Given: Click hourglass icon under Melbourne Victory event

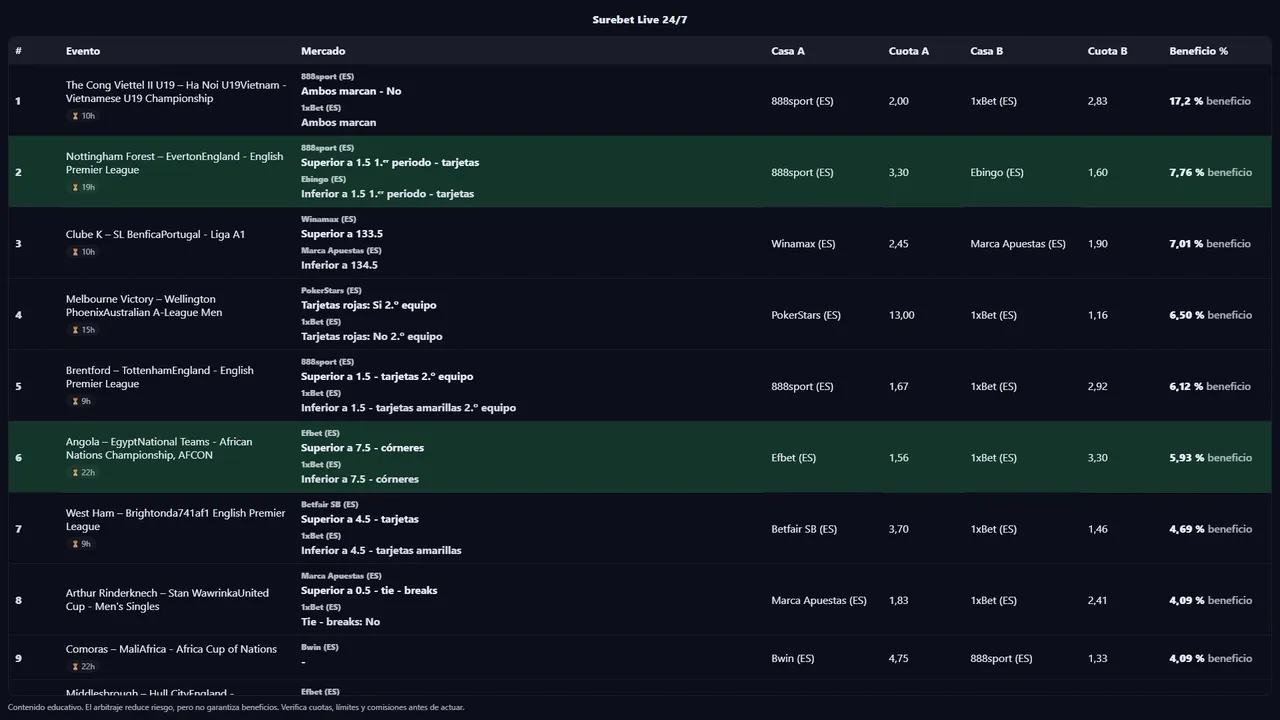Looking at the screenshot, I should pyautogui.click(x=75, y=330).
